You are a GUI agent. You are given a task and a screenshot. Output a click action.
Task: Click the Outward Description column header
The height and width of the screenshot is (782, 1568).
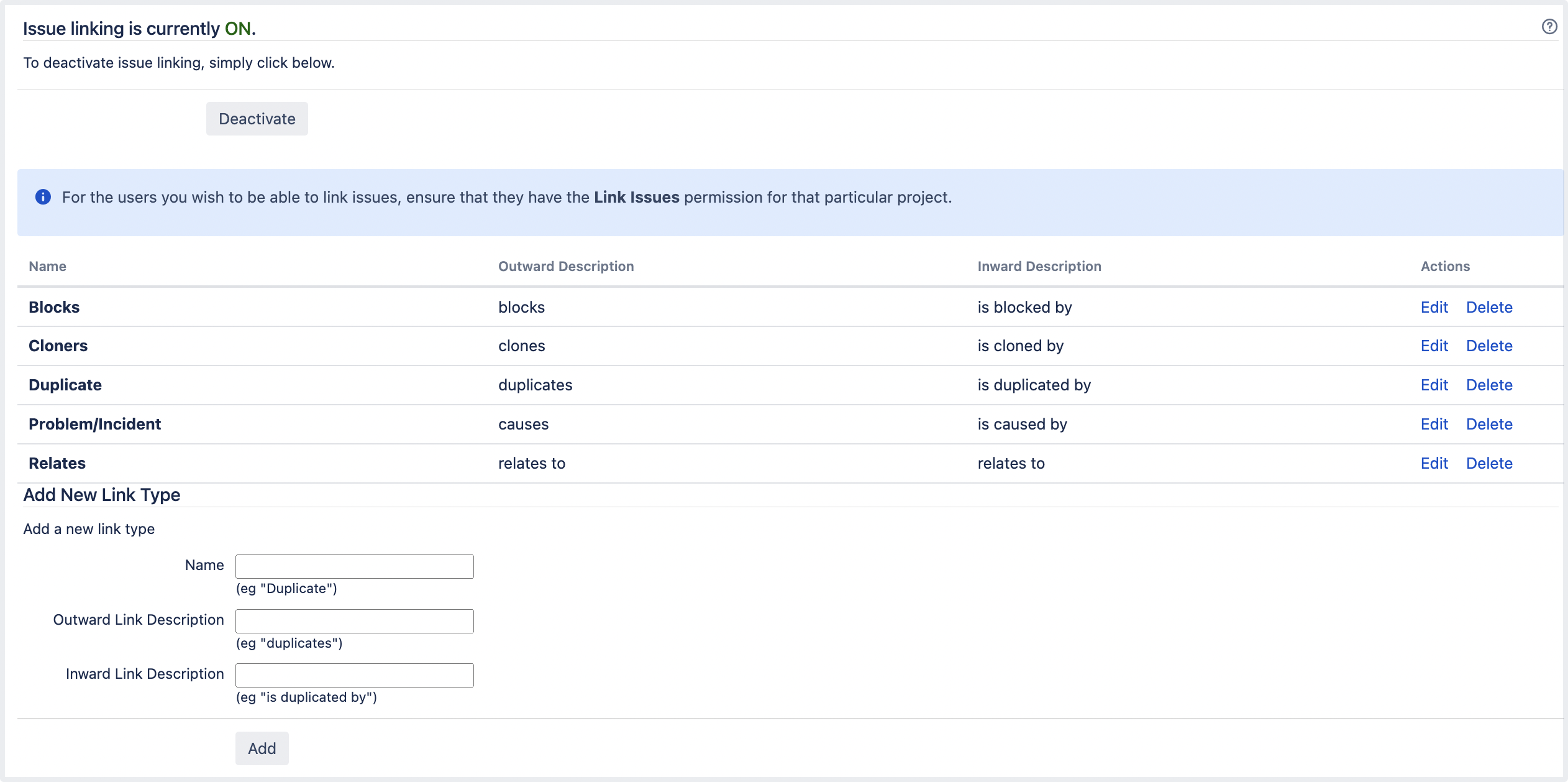point(565,266)
